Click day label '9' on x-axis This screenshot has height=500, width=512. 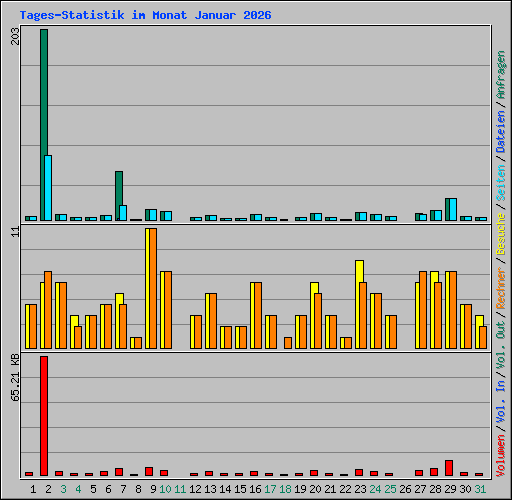click(x=153, y=489)
